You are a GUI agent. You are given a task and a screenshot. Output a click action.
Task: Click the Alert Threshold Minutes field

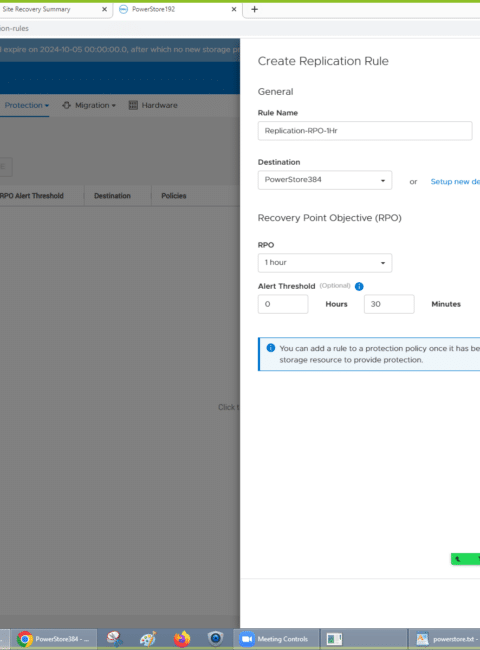pos(389,304)
